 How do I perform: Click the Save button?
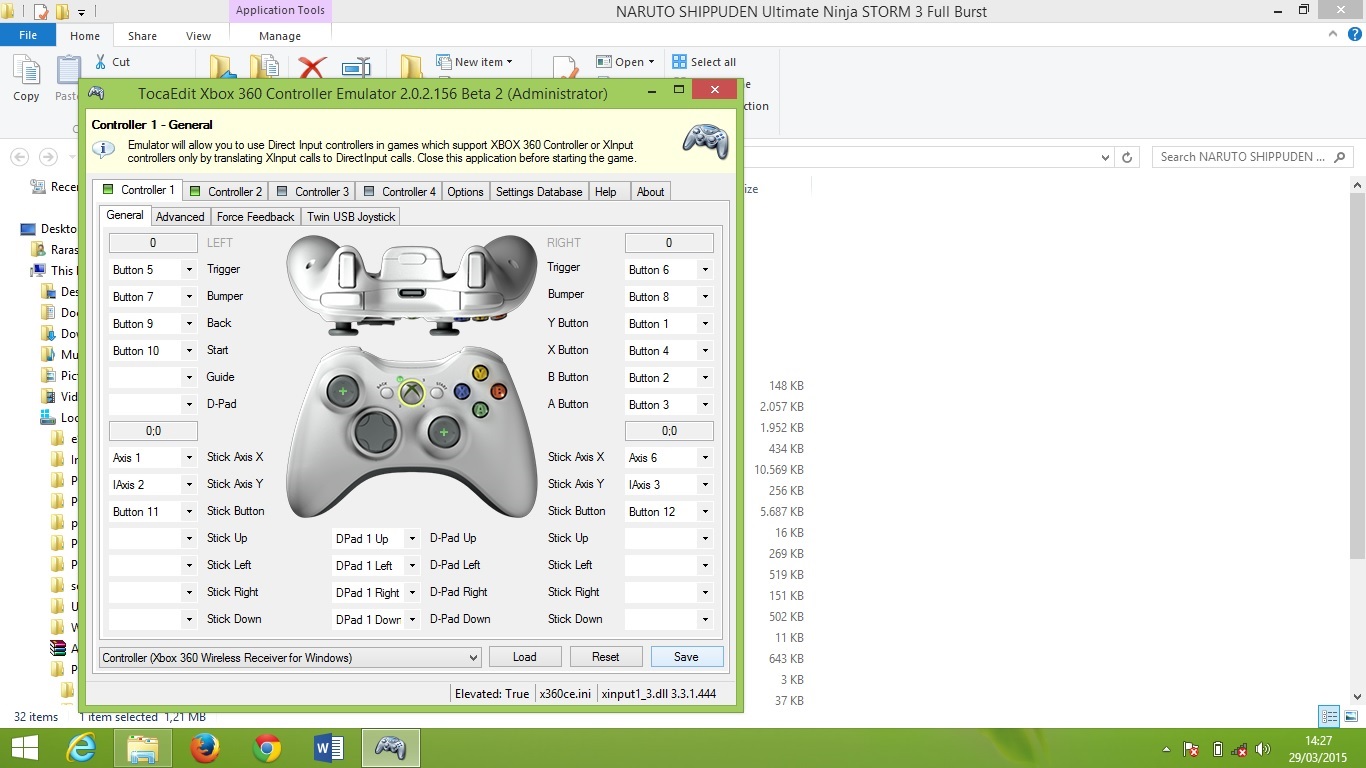click(686, 657)
